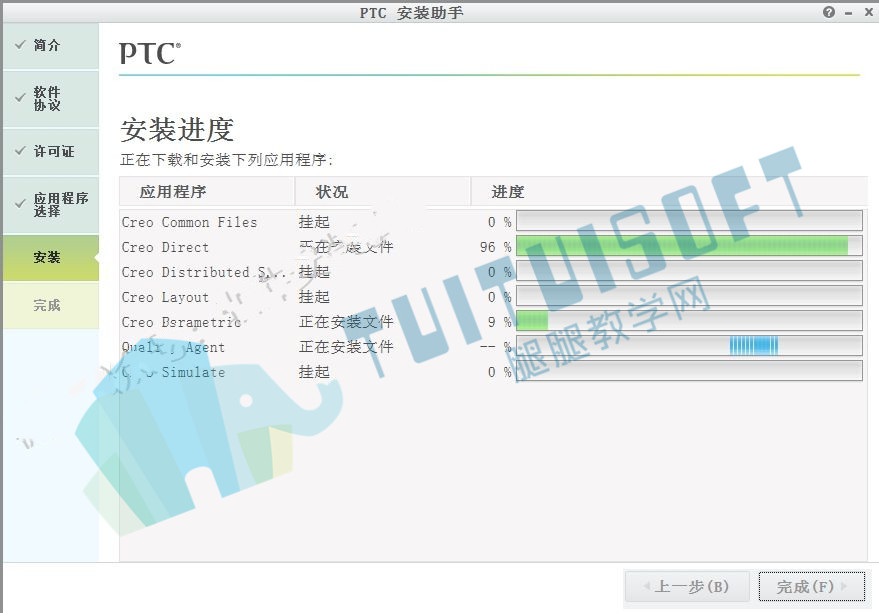
Task: Close the PTC 安装助手 window
Action: pos(866,12)
